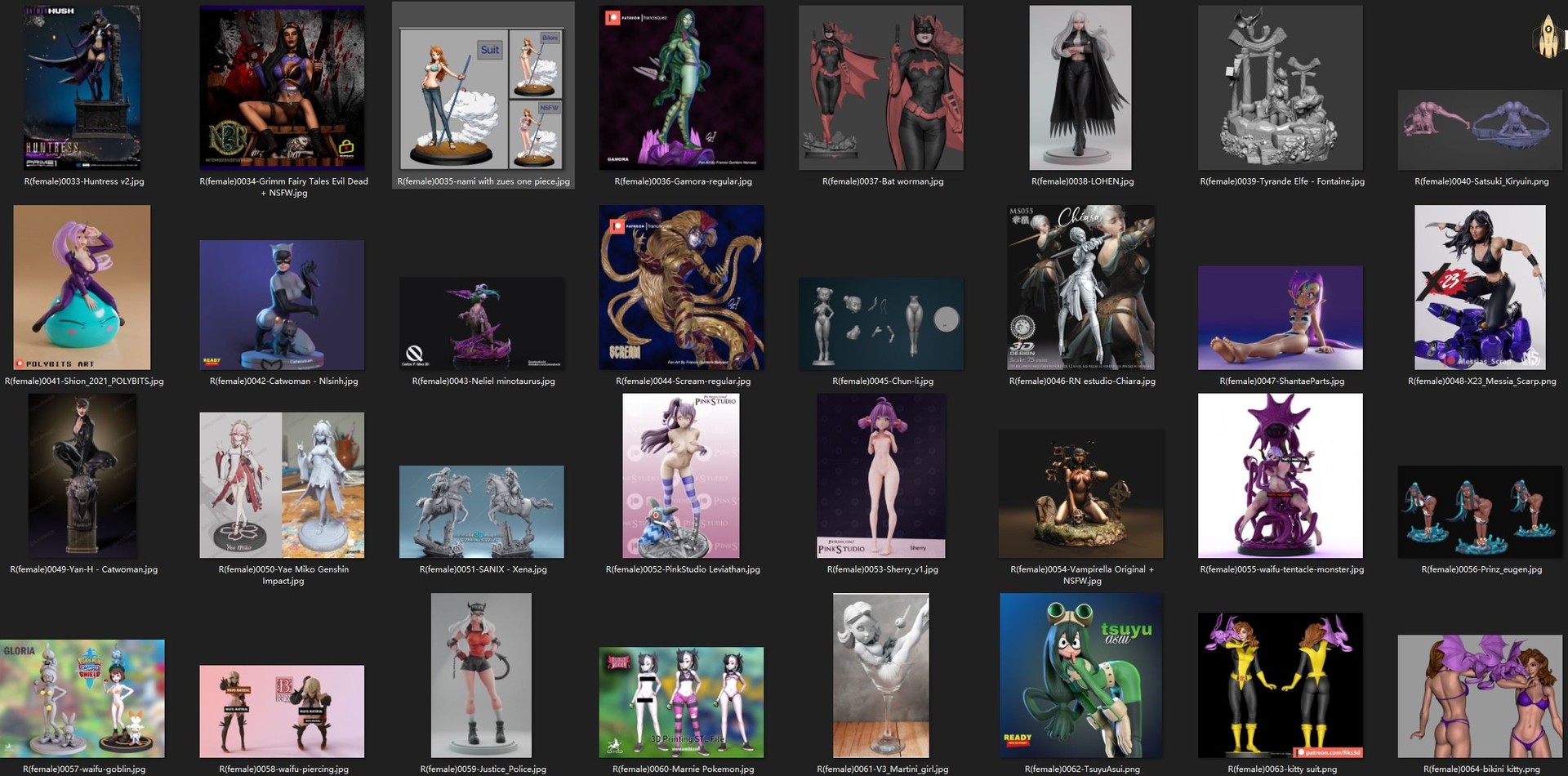Open X23_Messia_Scarp thumbnail

1480,288
